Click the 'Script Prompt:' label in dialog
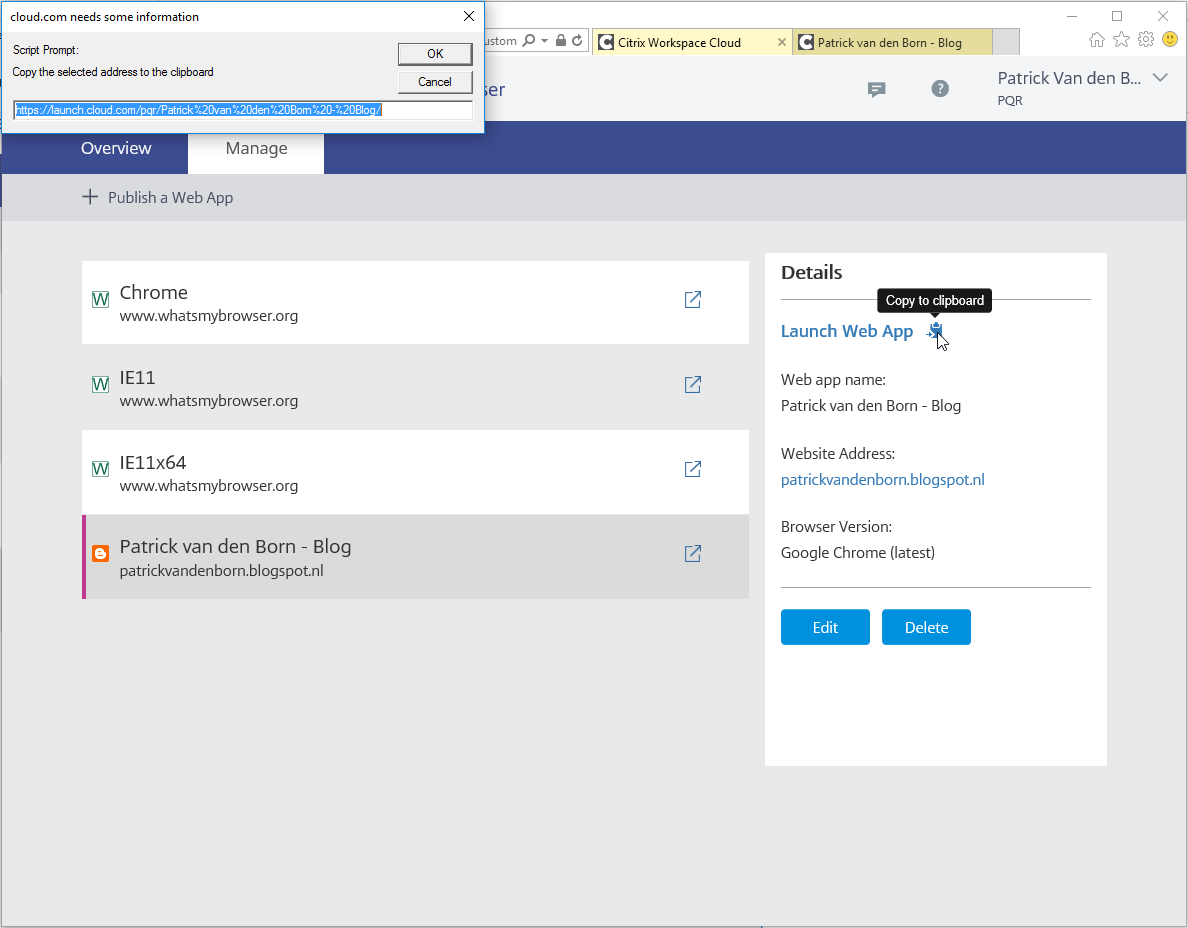1188x928 pixels. pos(45,50)
